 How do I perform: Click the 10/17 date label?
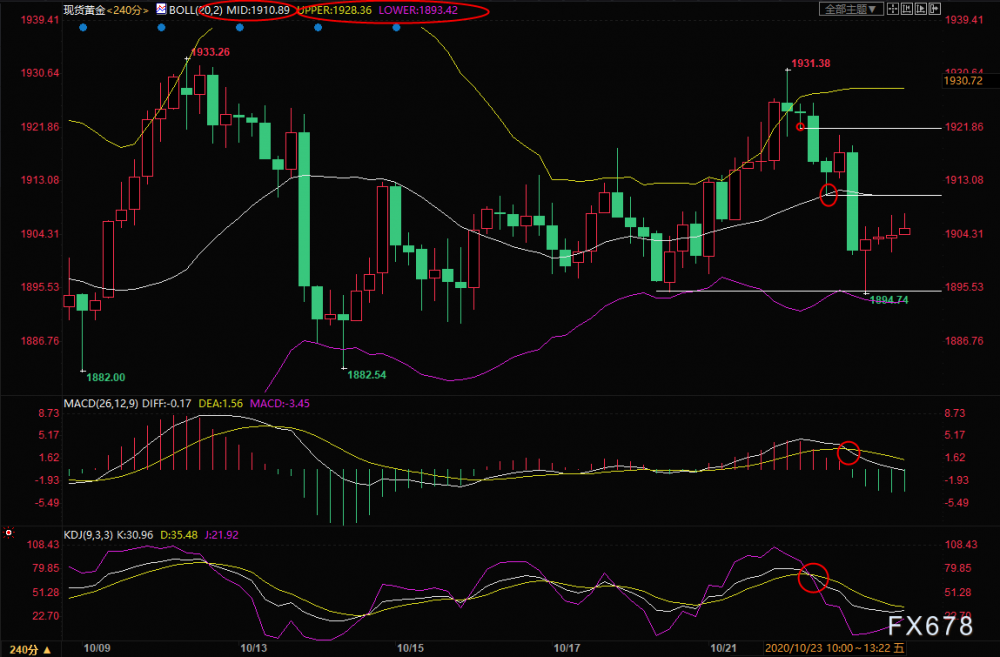(x=567, y=648)
